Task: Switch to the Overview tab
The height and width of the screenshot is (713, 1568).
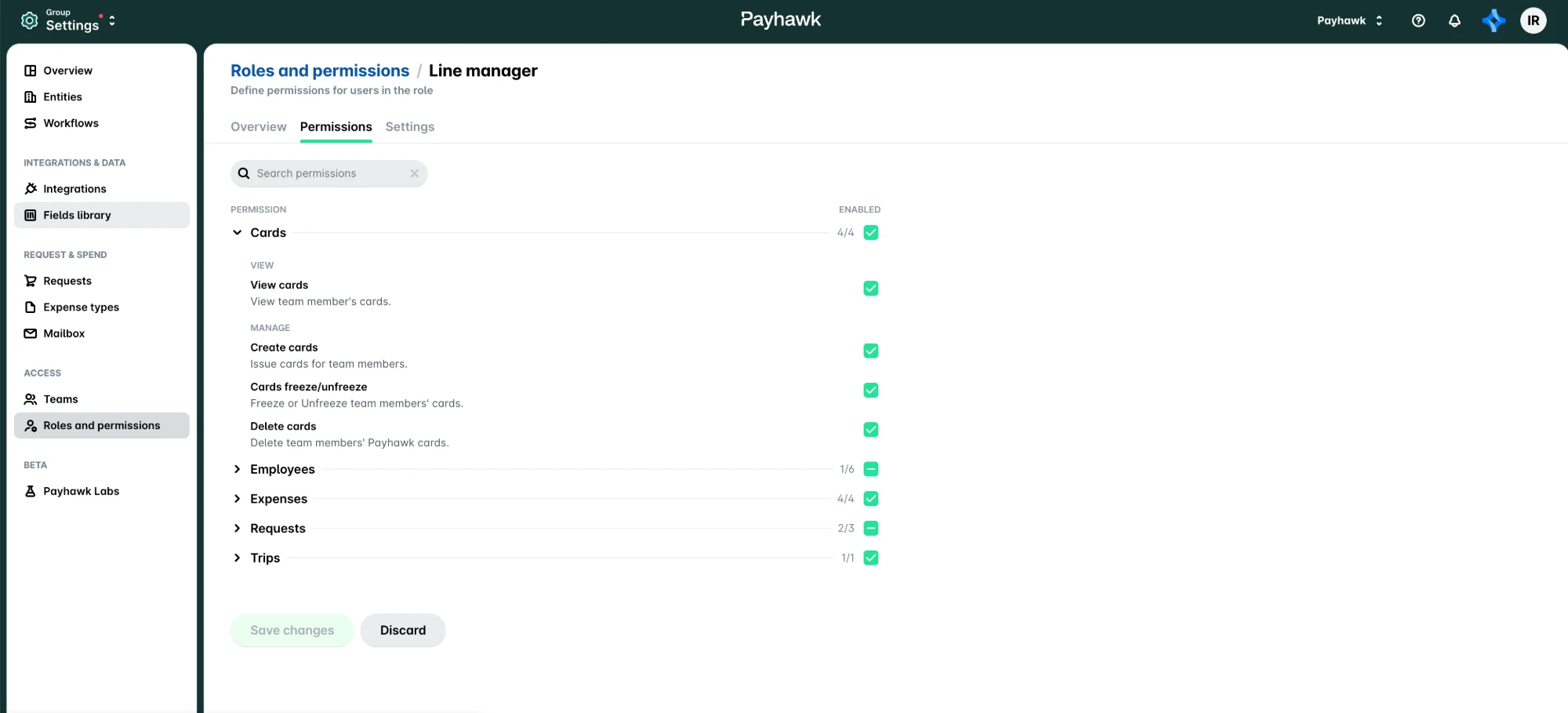Action: 259,127
